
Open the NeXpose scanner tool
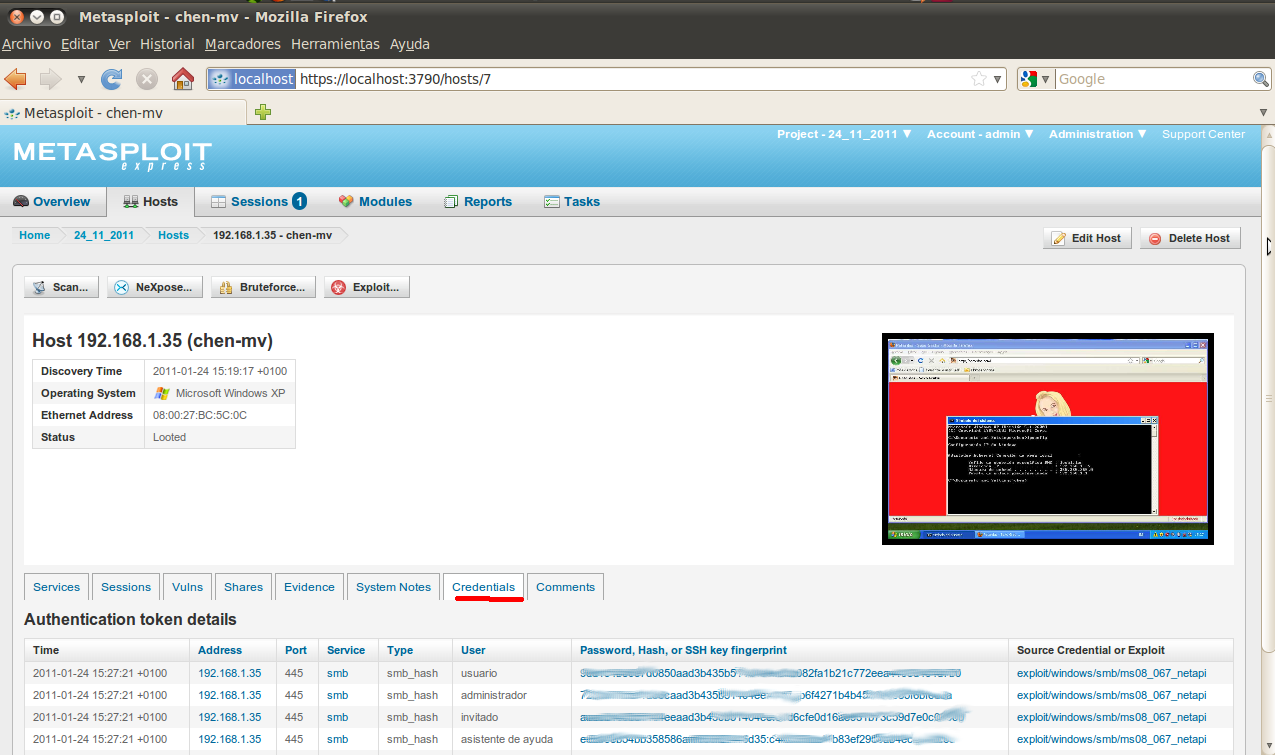154,286
